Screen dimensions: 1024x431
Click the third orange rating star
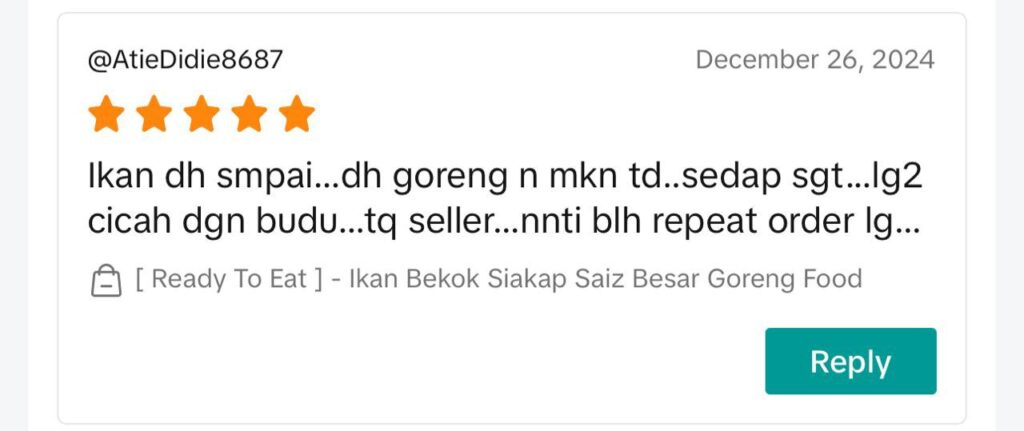point(202,114)
